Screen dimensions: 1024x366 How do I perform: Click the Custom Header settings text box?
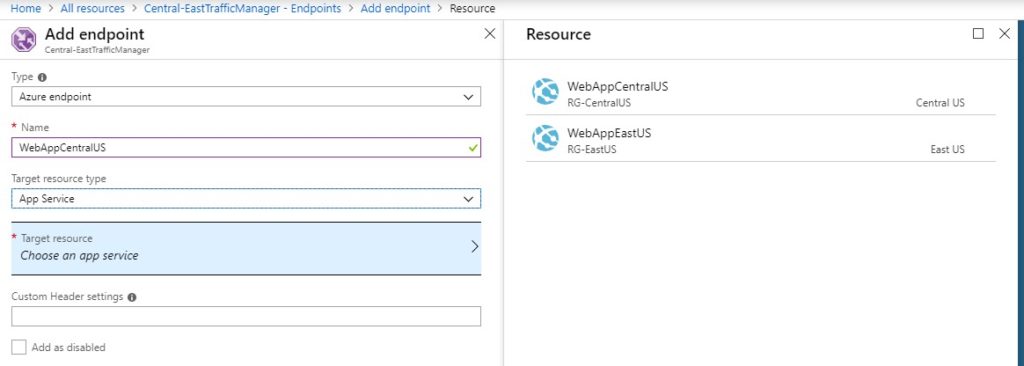click(x=246, y=316)
